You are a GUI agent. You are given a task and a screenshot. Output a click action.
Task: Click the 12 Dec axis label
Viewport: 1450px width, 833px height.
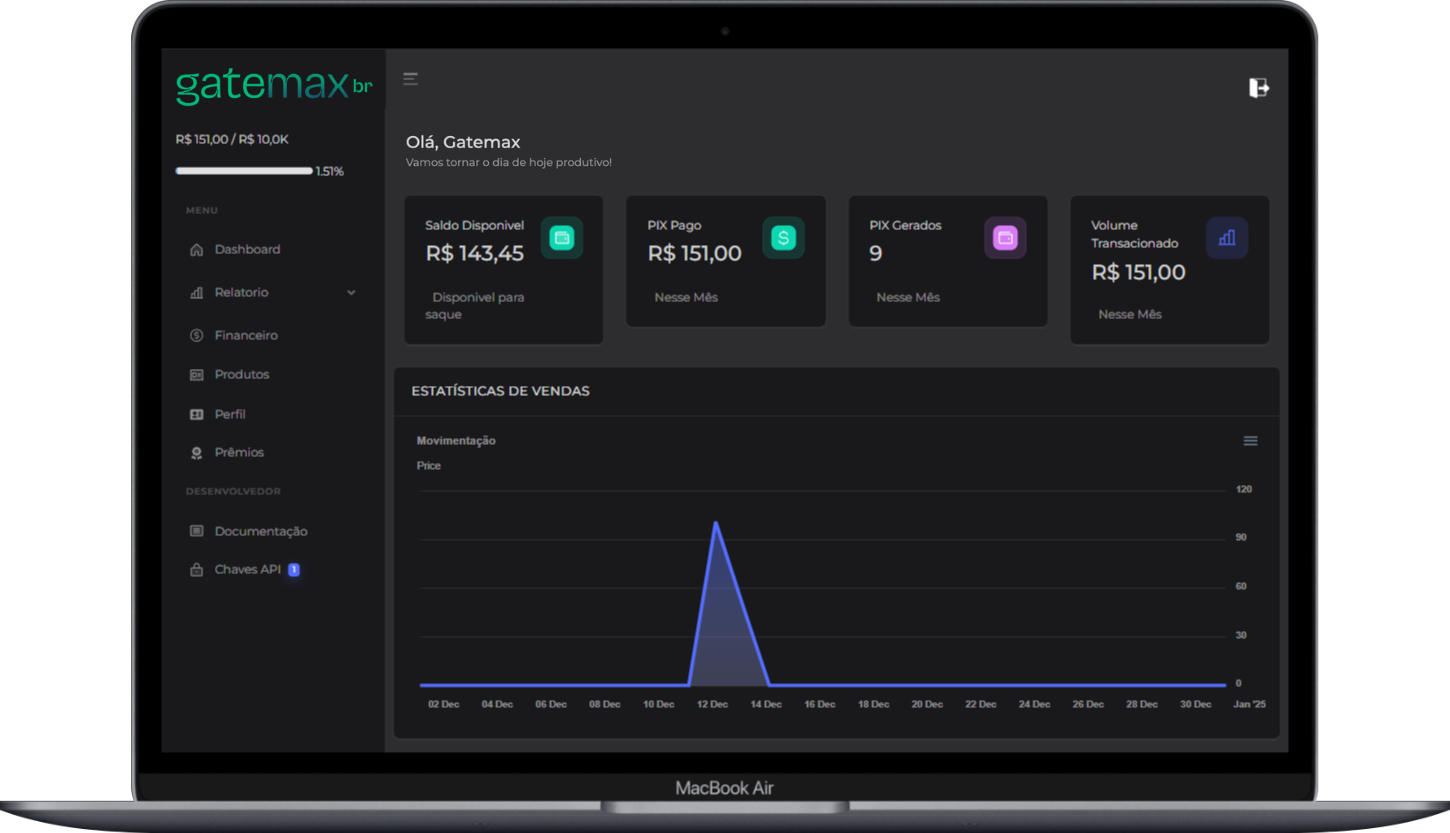click(712, 705)
